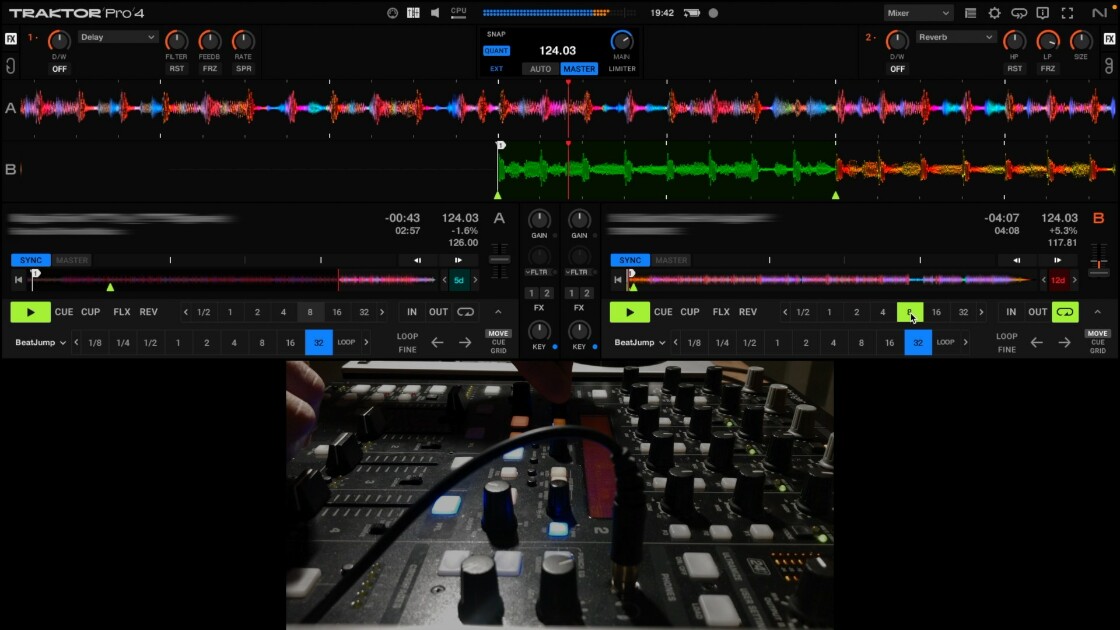Click deck B tempo bend up icon
Viewport: 1120px width, 630px height.
(x=1057, y=260)
